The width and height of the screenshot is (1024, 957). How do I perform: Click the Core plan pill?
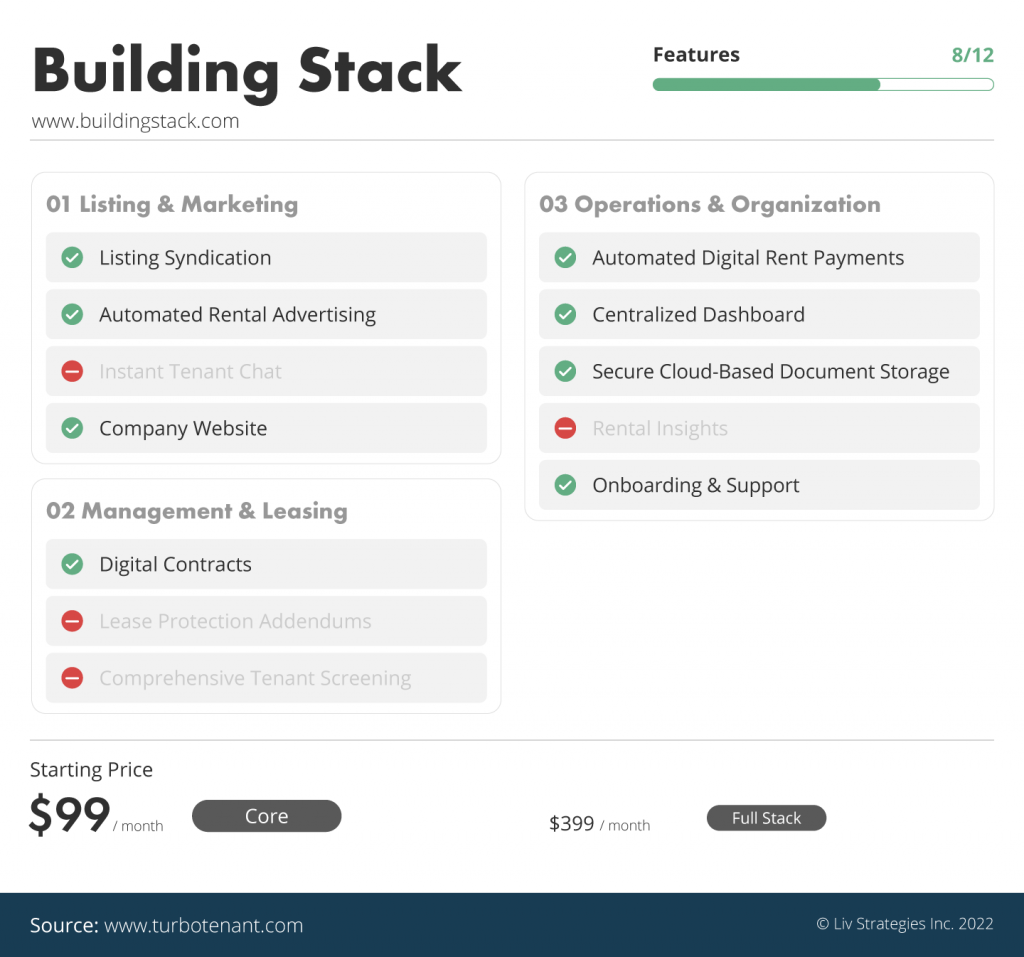[266, 816]
